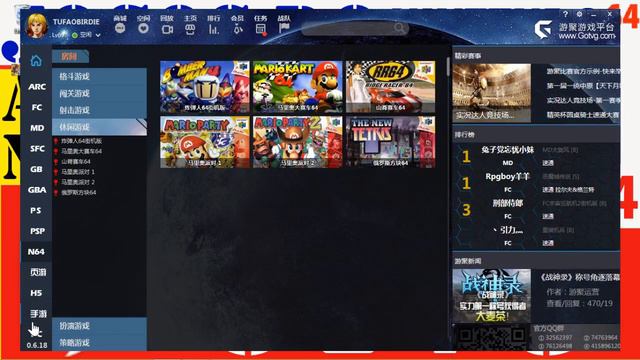Click the search magnifier icon
This screenshot has height=360, width=640.
click(400, 28)
